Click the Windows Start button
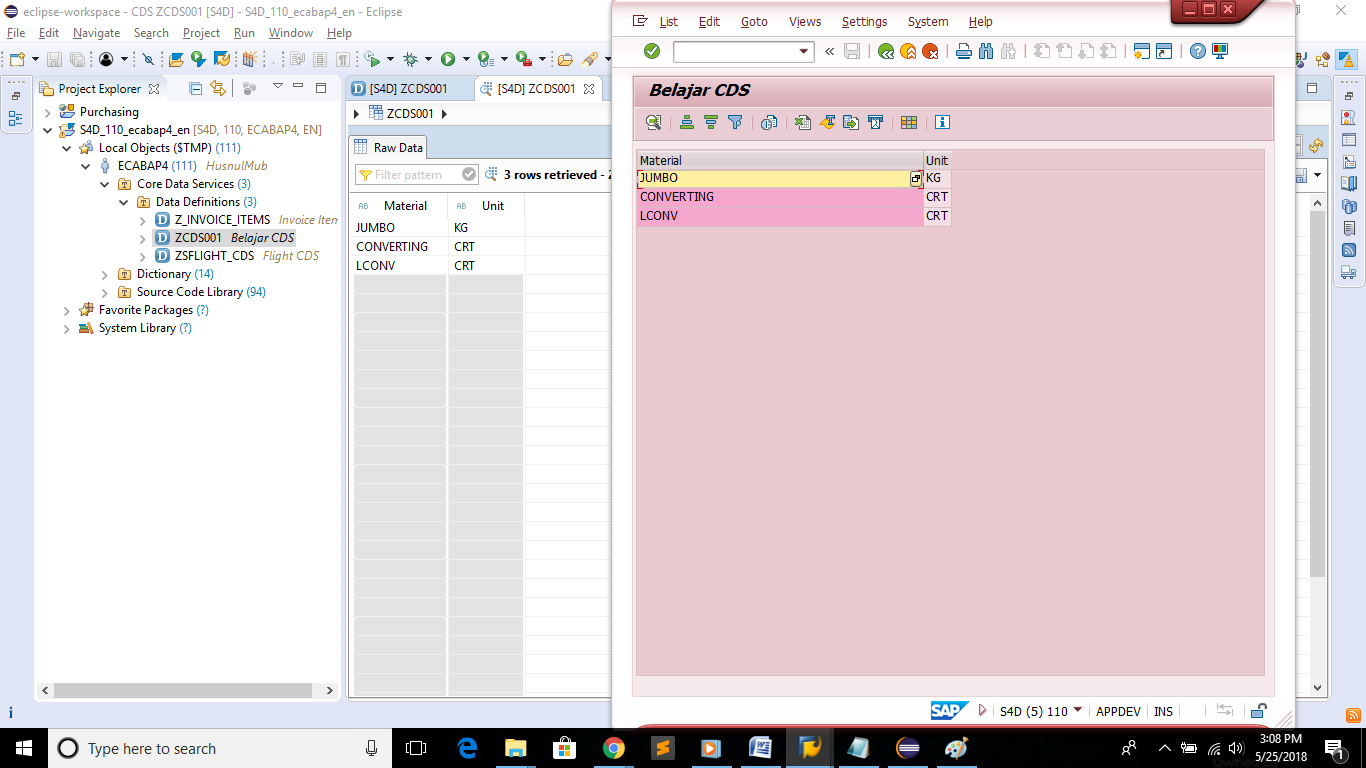The image size is (1366, 768). [24, 748]
